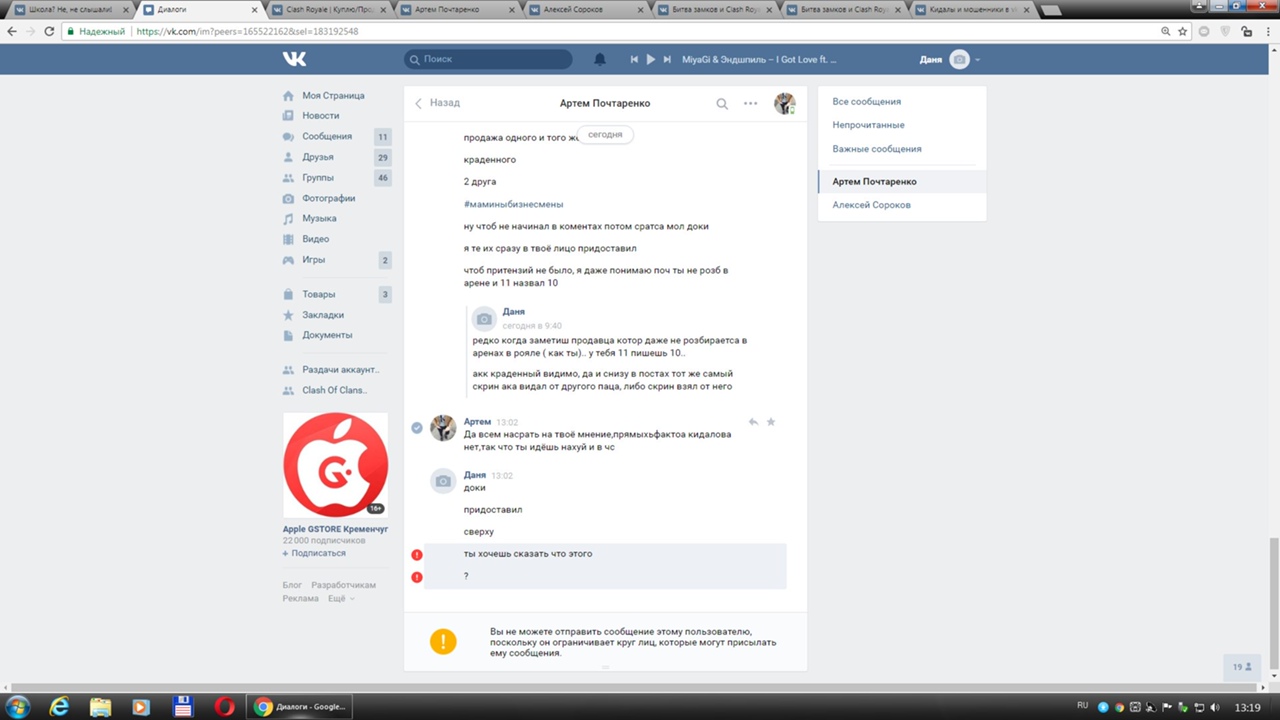Screen dimensions: 1280x720
Task: Go back using Назад link
Action: (438, 103)
